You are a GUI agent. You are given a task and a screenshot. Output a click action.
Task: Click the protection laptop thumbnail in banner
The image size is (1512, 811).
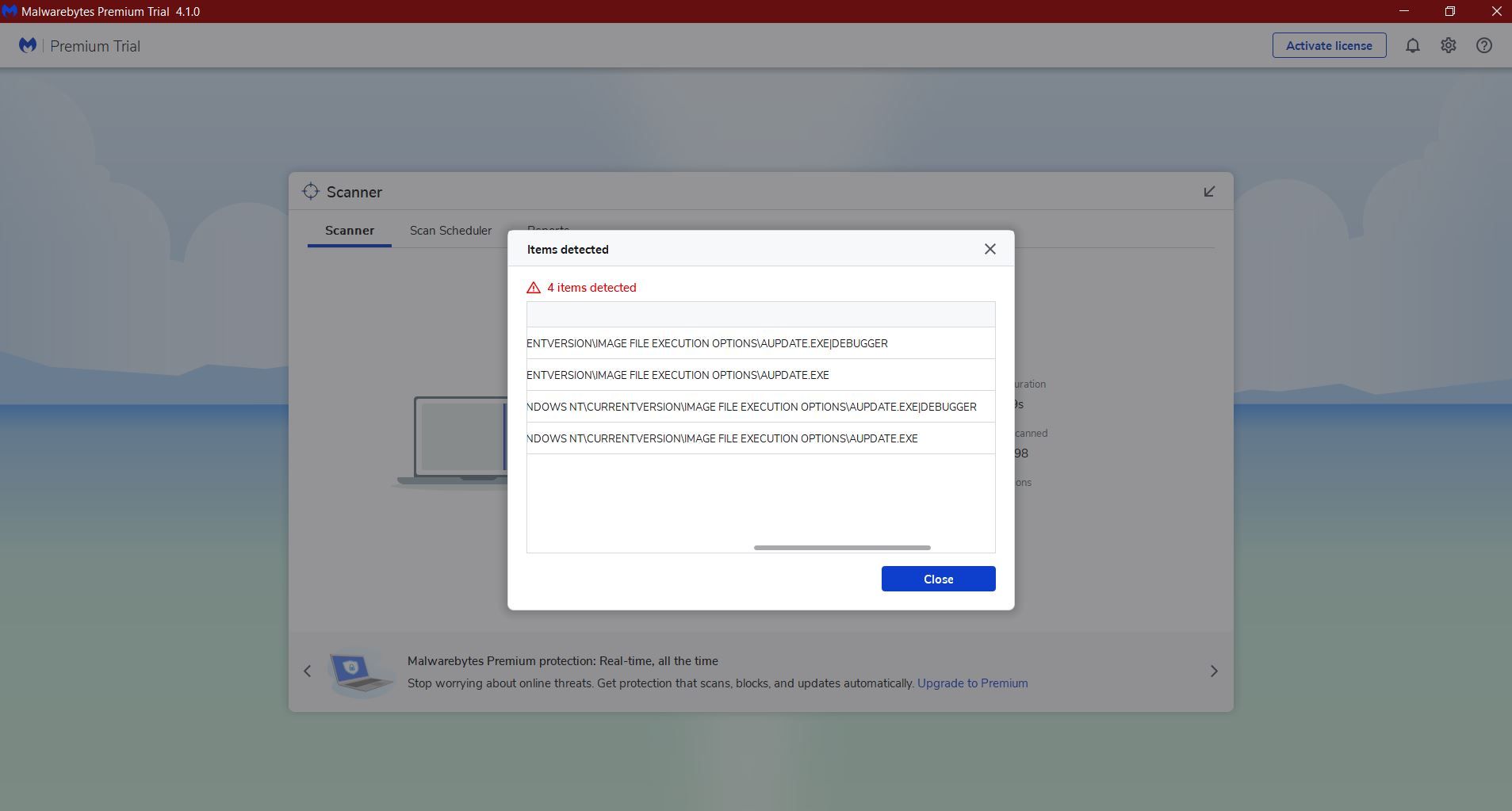click(362, 674)
